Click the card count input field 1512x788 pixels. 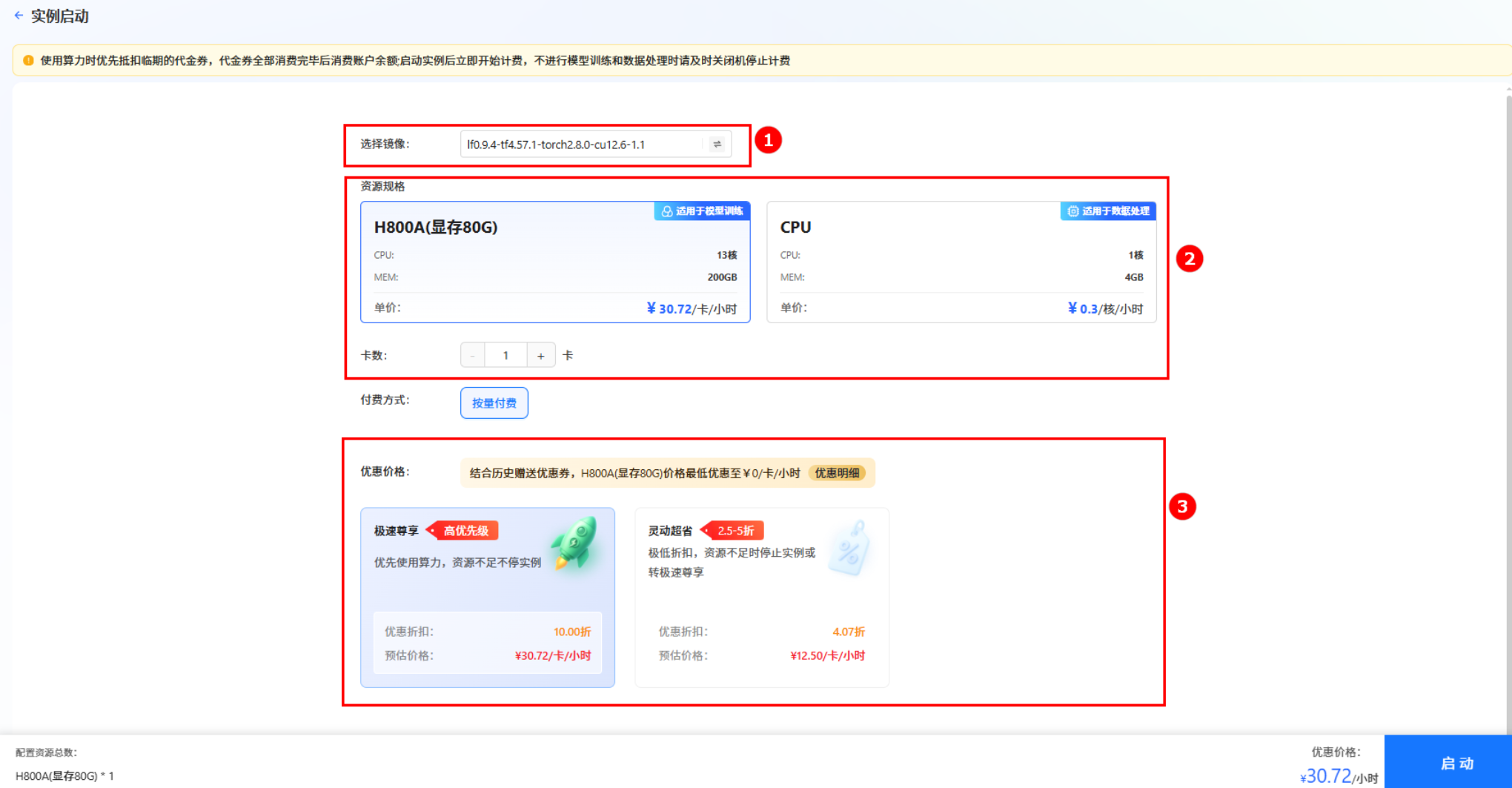(506, 355)
